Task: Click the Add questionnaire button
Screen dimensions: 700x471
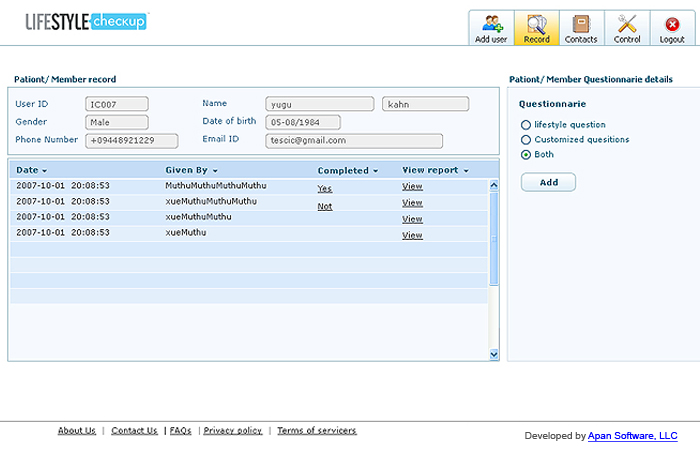Action: (x=548, y=182)
